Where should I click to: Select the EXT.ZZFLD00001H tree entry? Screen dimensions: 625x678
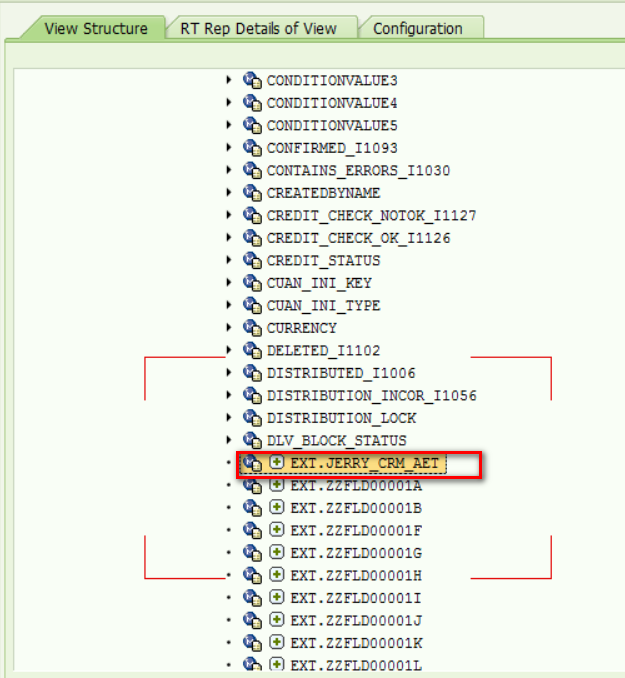(356, 576)
